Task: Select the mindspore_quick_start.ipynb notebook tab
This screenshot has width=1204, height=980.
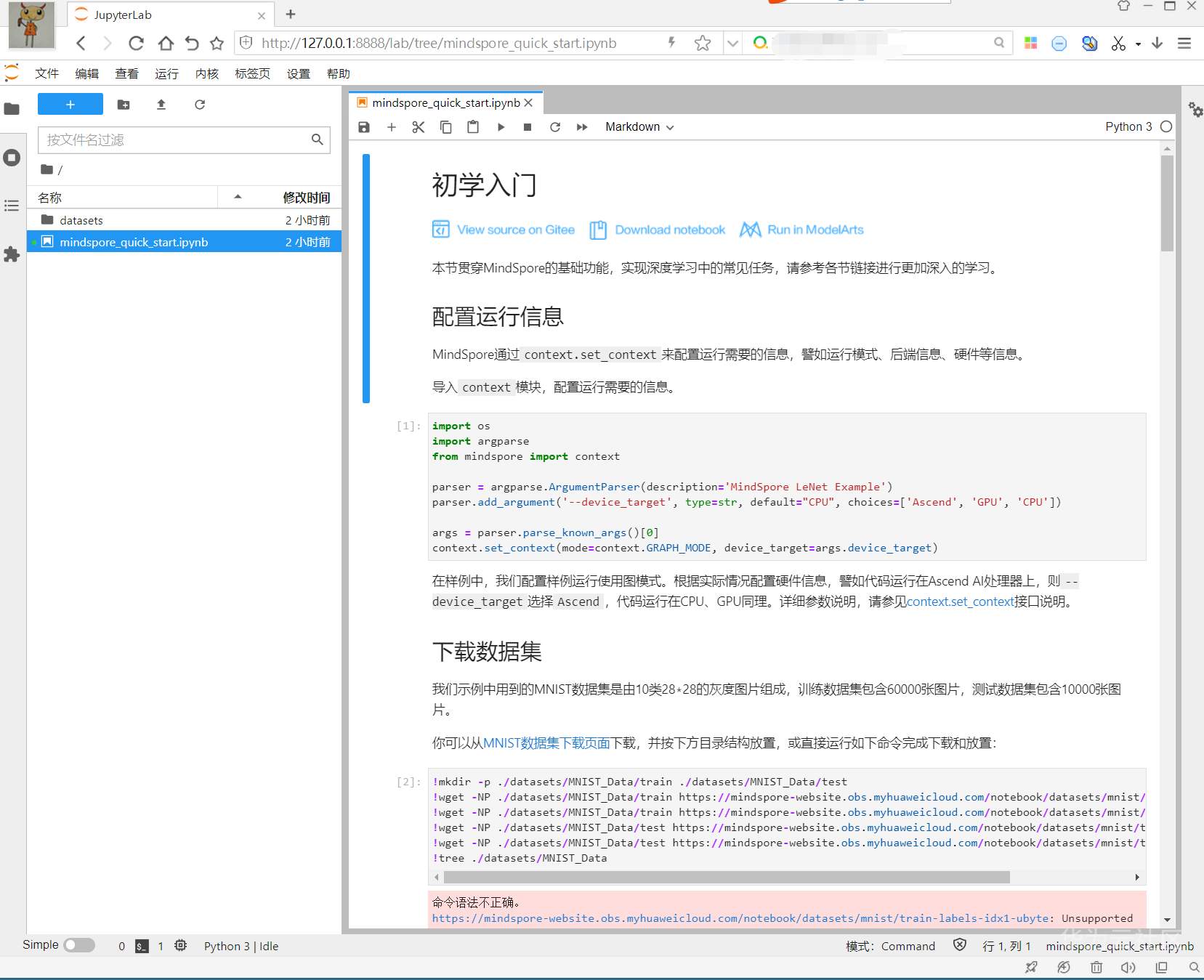Action: click(445, 103)
